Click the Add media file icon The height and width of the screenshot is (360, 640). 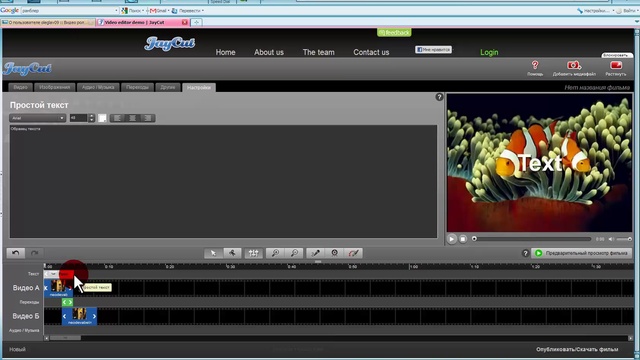(574, 65)
